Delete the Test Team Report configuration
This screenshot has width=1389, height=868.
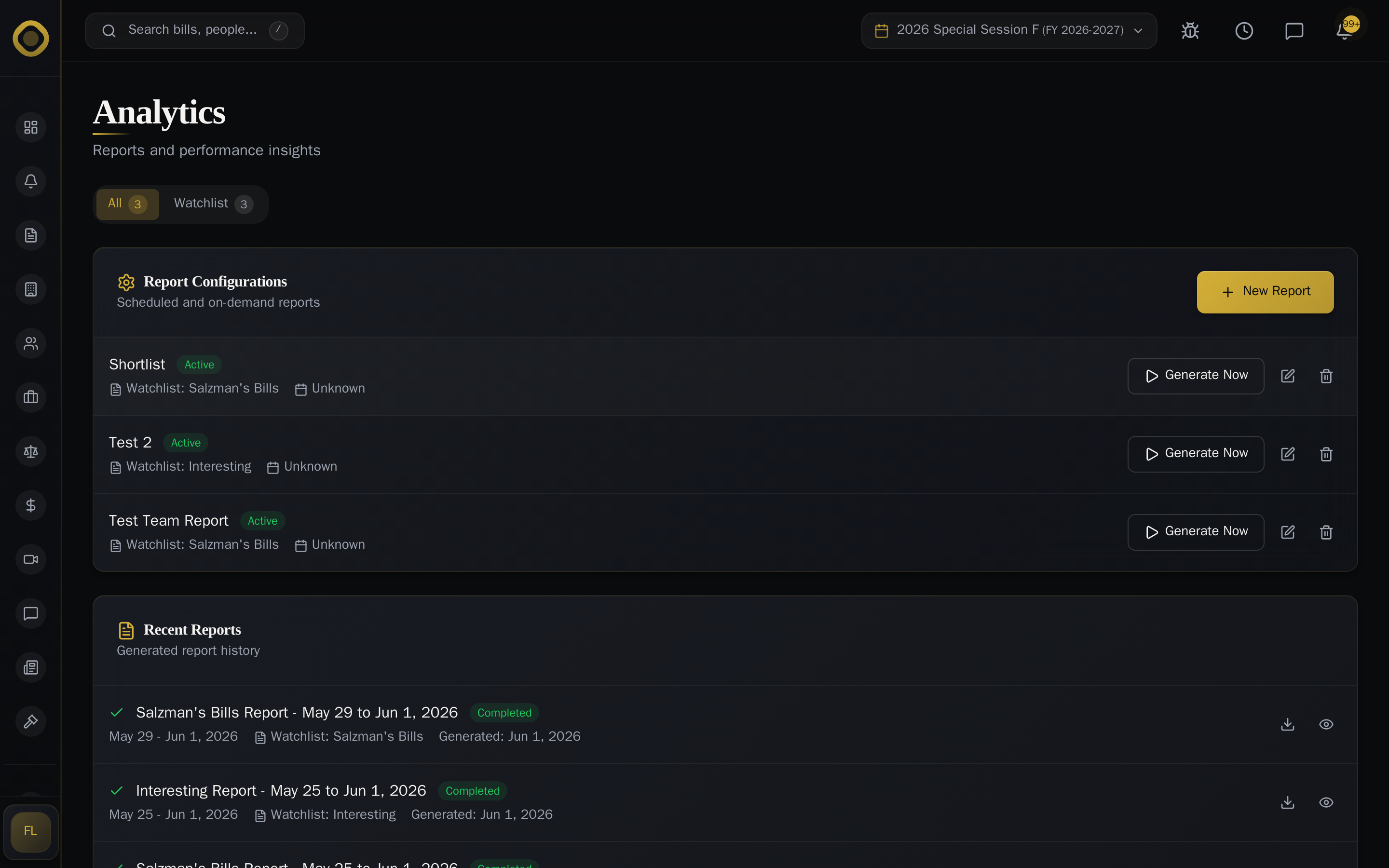pos(1326,532)
